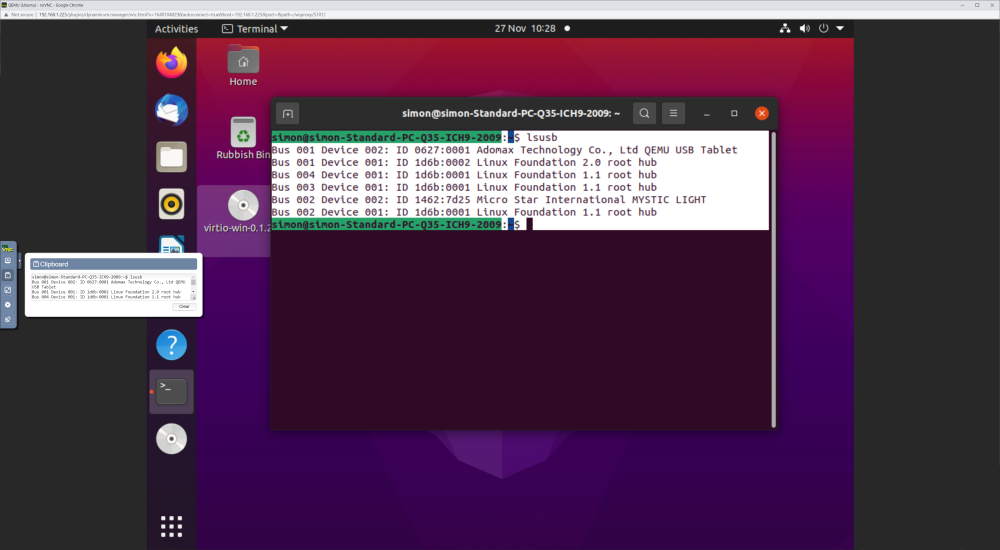This screenshot has width=1000, height=550.
Task: Click the Bus 004 Device 001 line
Action: pyautogui.click(x=464, y=175)
